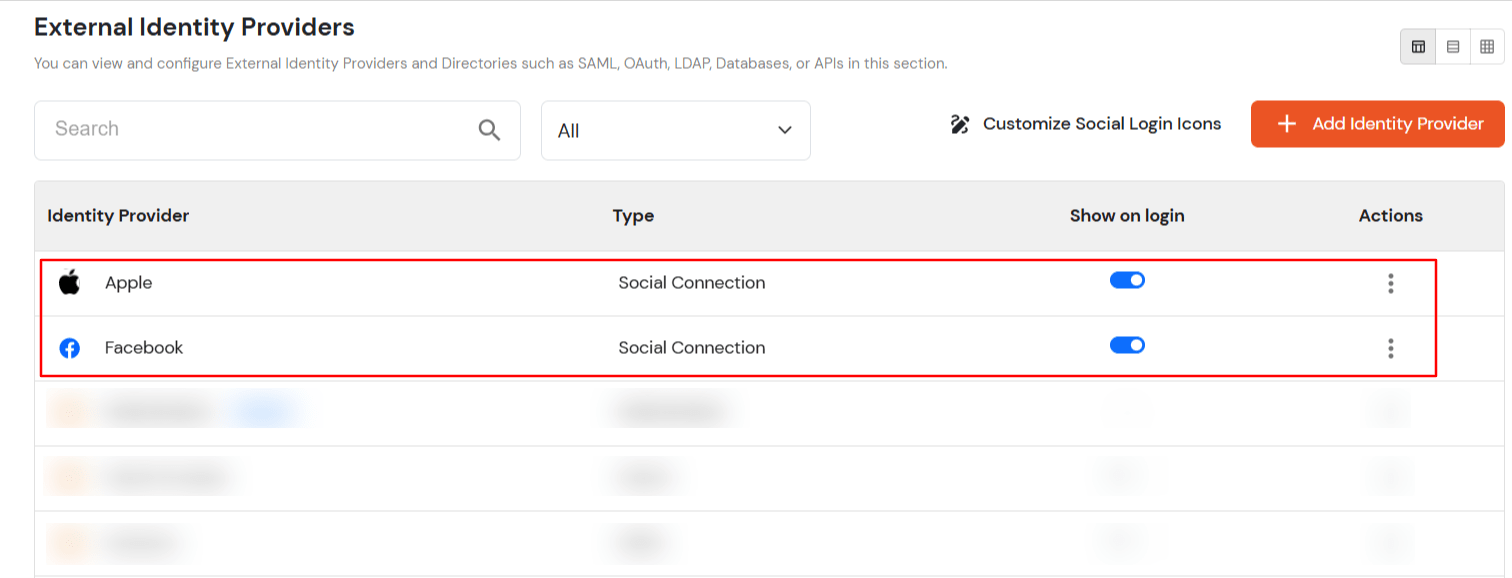Click the wand icon beside Customize Social Login Icons
The image size is (1512, 578).
(959, 123)
